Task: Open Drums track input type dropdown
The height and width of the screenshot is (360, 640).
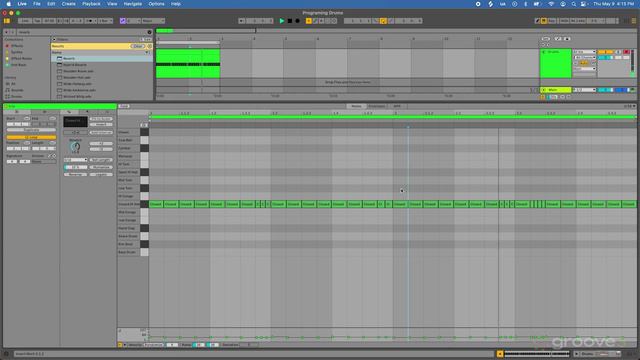Action: pyautogui.click(x=584, y=52)
